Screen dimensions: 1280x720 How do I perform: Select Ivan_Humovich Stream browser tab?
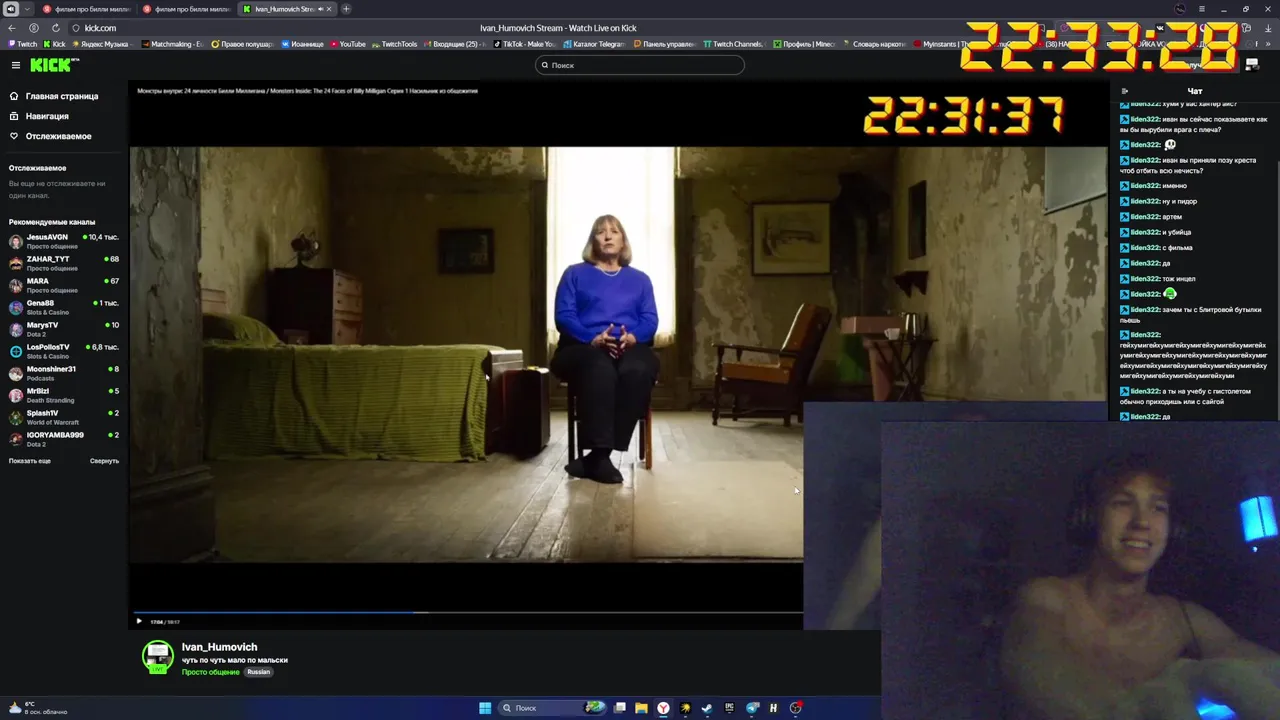click(x=287, y=9)
